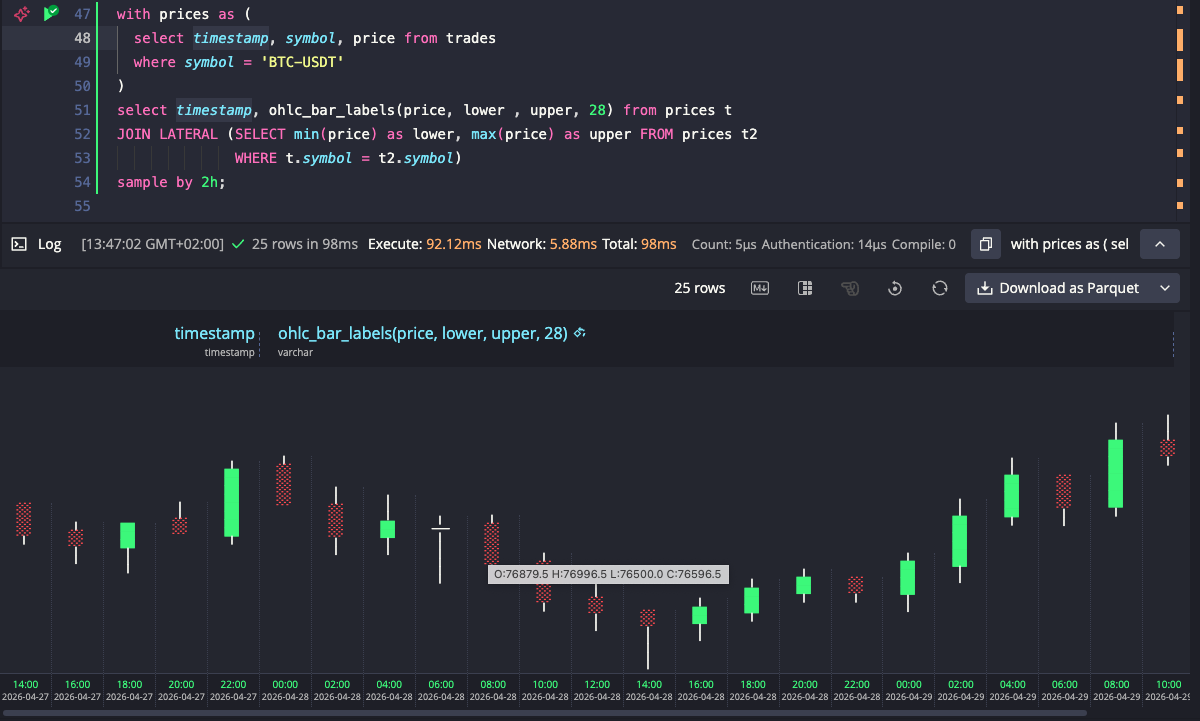
Task: Run the query with the green play icon
Action: coord(50,14)
